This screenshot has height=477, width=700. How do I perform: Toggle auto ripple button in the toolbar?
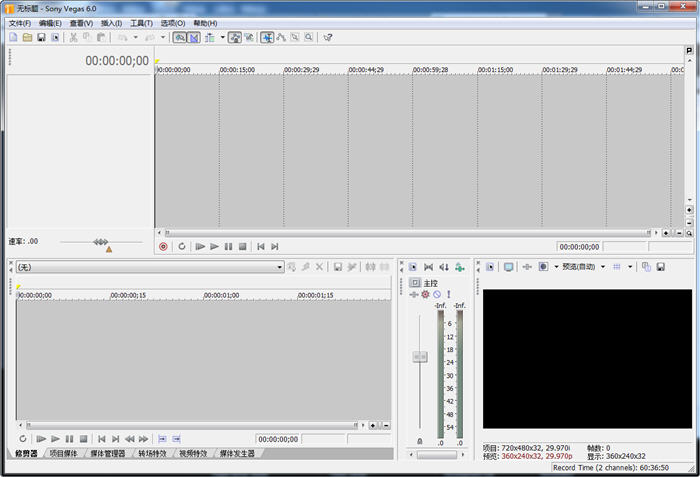tap(209, 37)
